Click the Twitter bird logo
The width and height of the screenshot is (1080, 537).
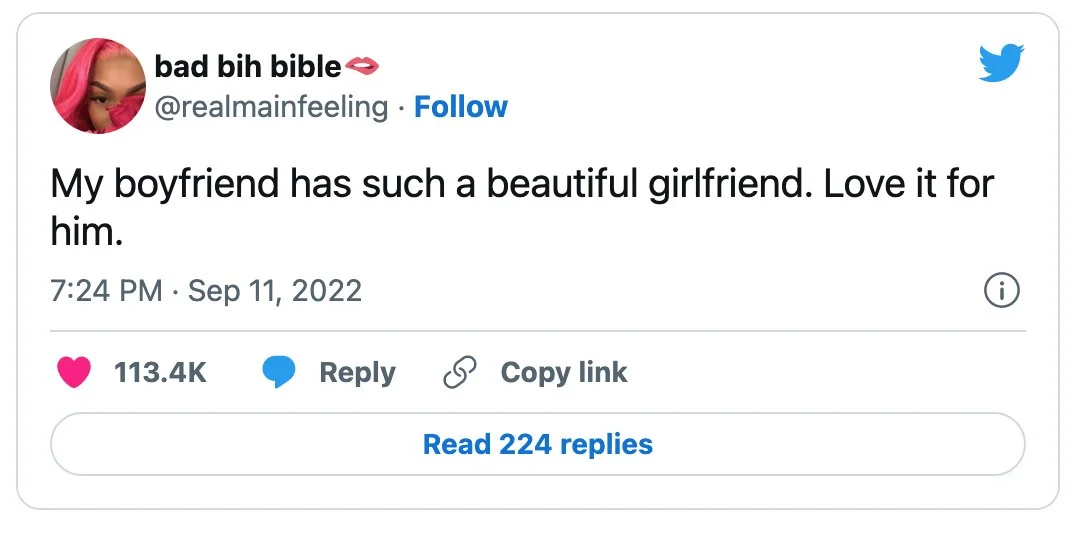pos(1001,63)
